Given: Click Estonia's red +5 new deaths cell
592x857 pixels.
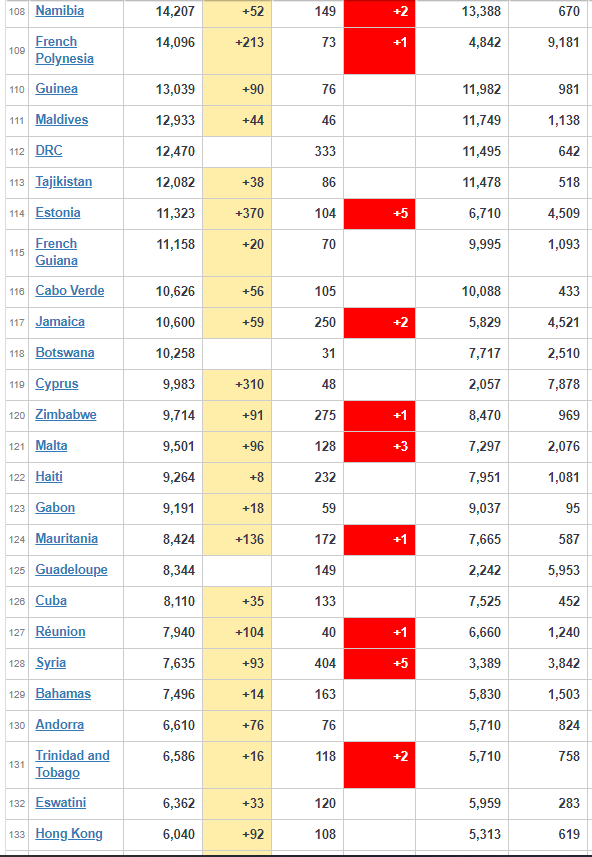Looking at the screenshot, I should point(379,214).
